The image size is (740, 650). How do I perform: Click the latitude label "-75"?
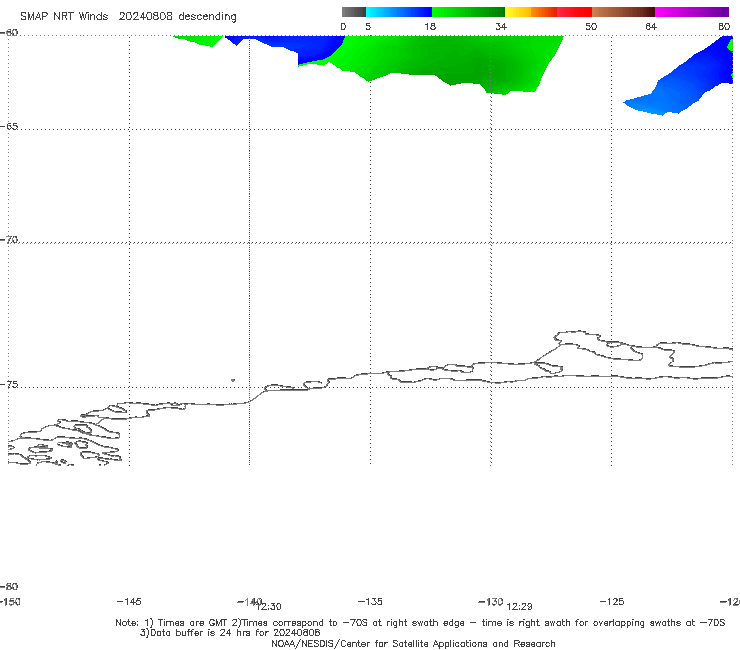9,385
